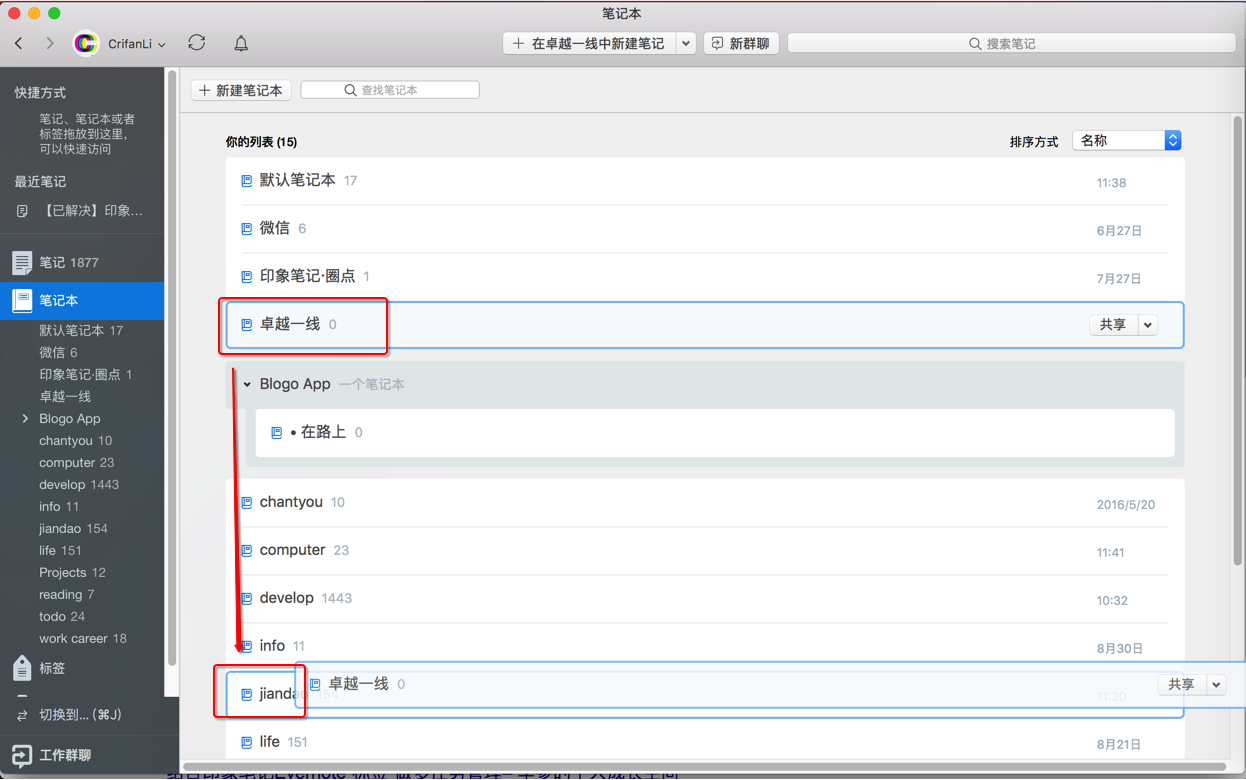1246x780 pixels.
Task: Open 微信 notebook in main list
Action: pyautogui.click(x=705, y=229)
